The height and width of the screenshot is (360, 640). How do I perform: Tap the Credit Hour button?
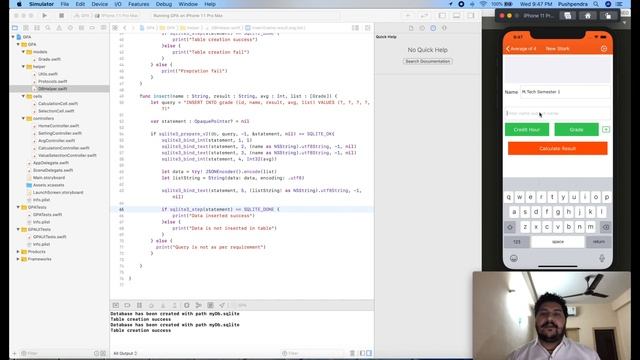pyautogui.click(x=527, y=129)
